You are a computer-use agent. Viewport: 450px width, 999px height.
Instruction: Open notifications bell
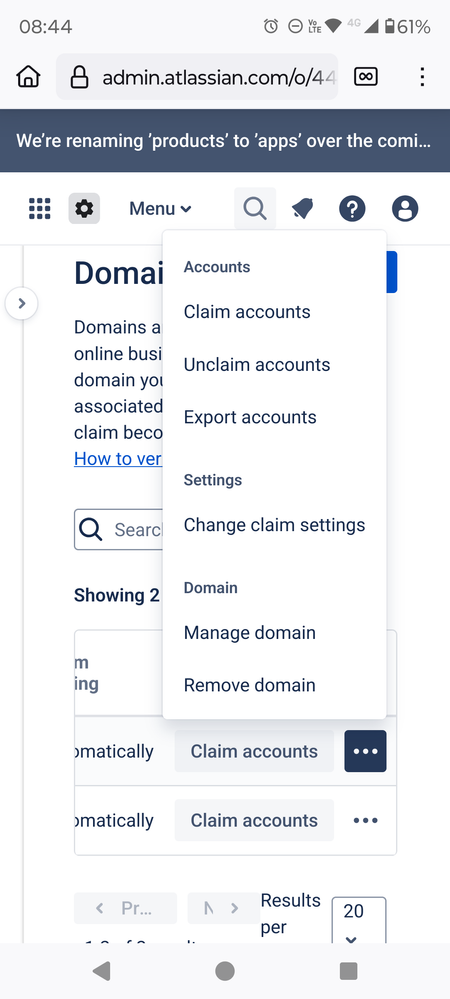pyautogui.click(x=302, y=208)
